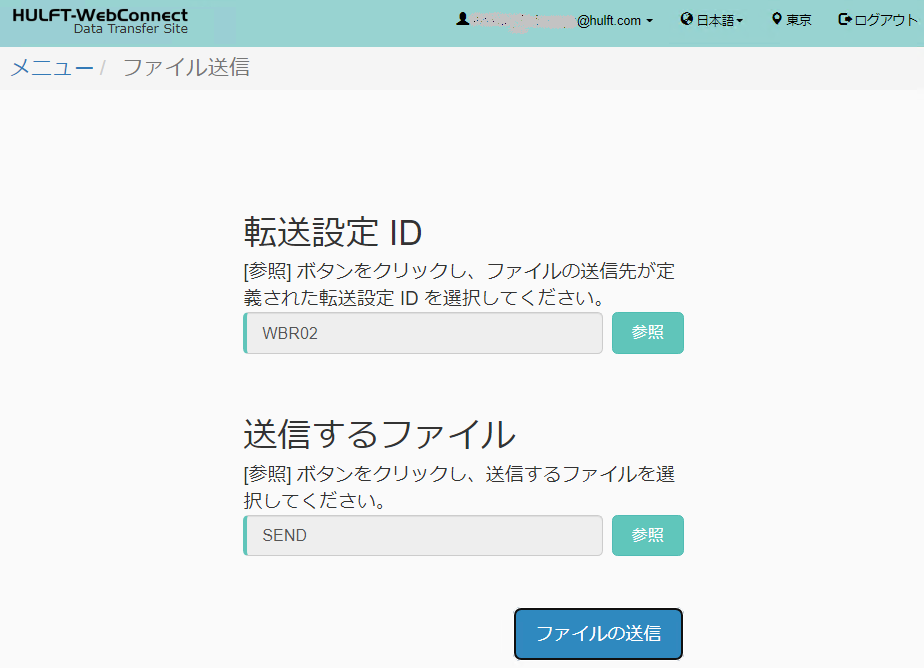The height and width of the screenshot is (668, 924).
Task: Click the WBR02 transfer setting ID field
Action: 422,333
